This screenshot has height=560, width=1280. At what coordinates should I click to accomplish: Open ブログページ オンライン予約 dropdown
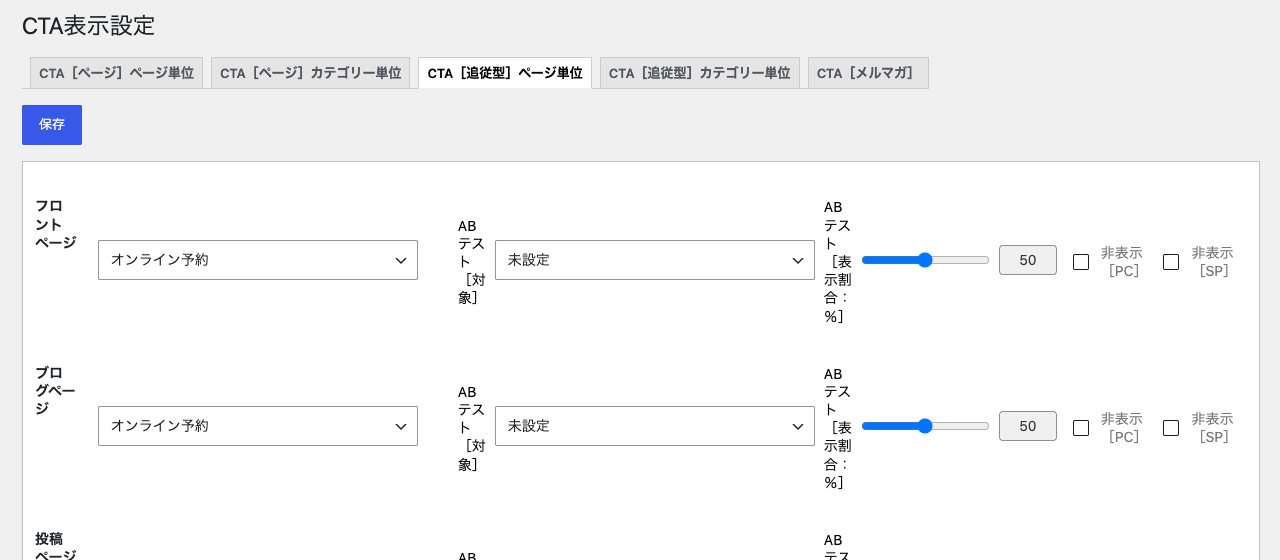coord(258,426)
